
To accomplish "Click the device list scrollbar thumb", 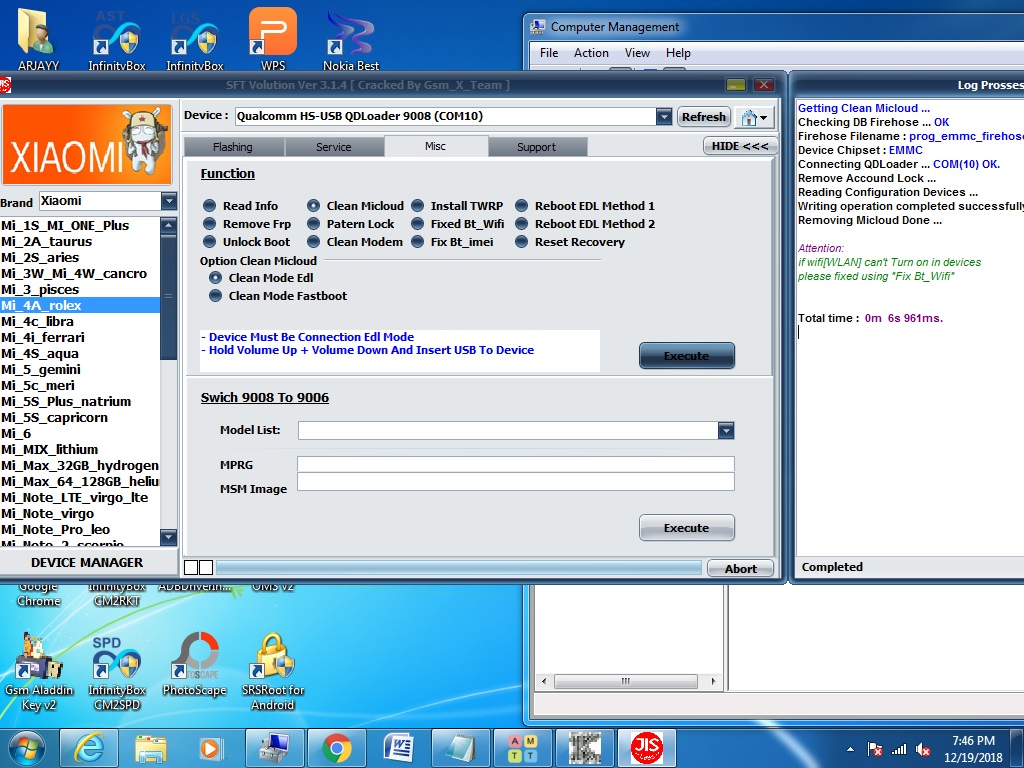I will click(x=168, y=297).
